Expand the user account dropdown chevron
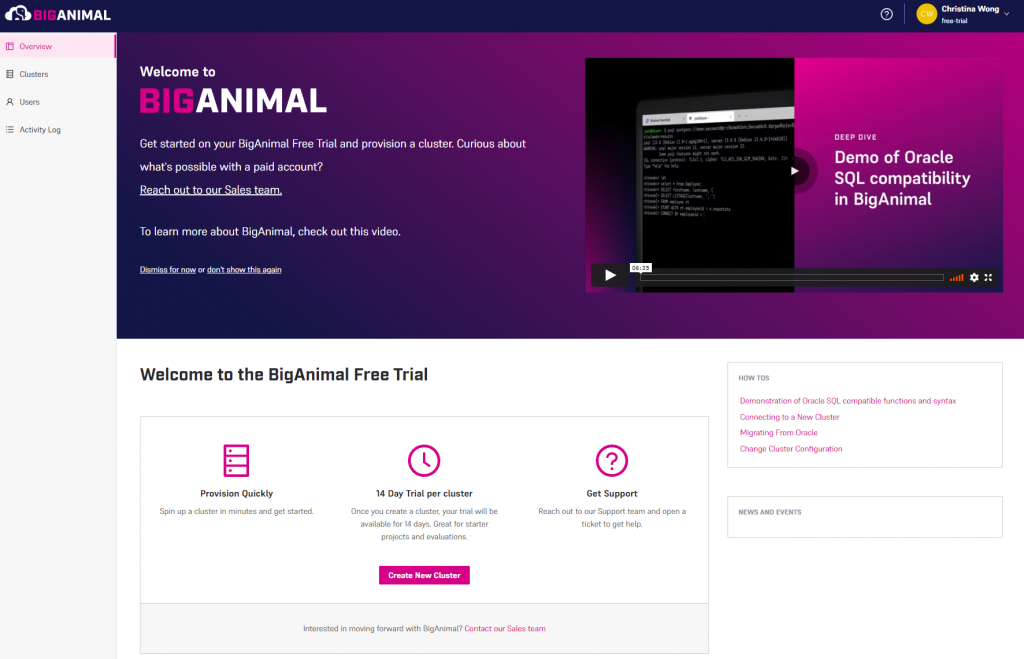1024x659 pixels. click(x=1007, y=14)
